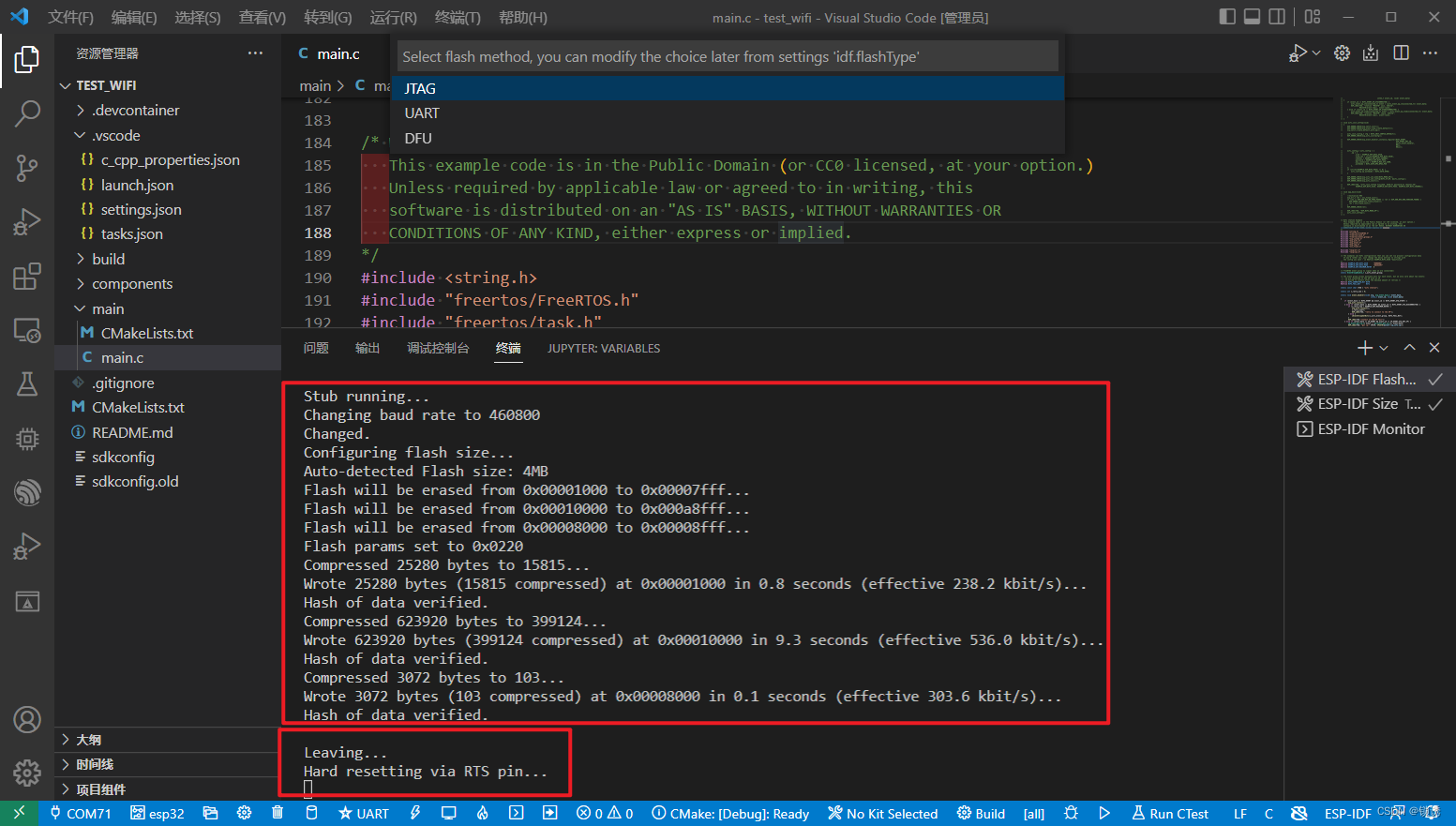This screenshot has height=826, width=1456.
Task: Switch to the 调试控制台 panel tab
Action: [438, 348]
